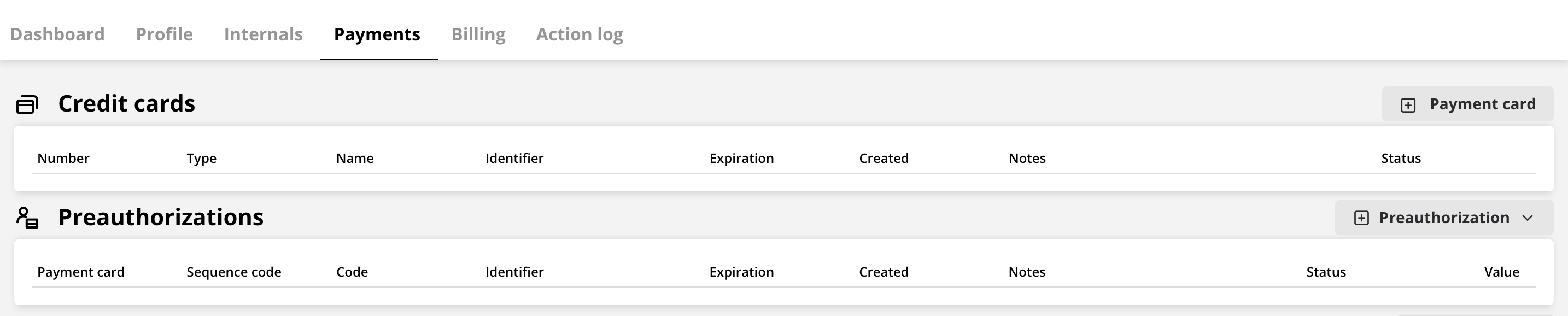Viewport: 1568px width, 316px height.
Task: Click the Credit cards stacked-cards icon
Action: click(x=27, y=104)
